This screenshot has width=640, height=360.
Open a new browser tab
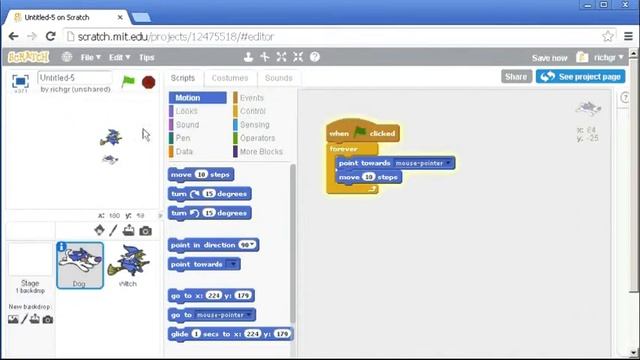pos(142,17)
